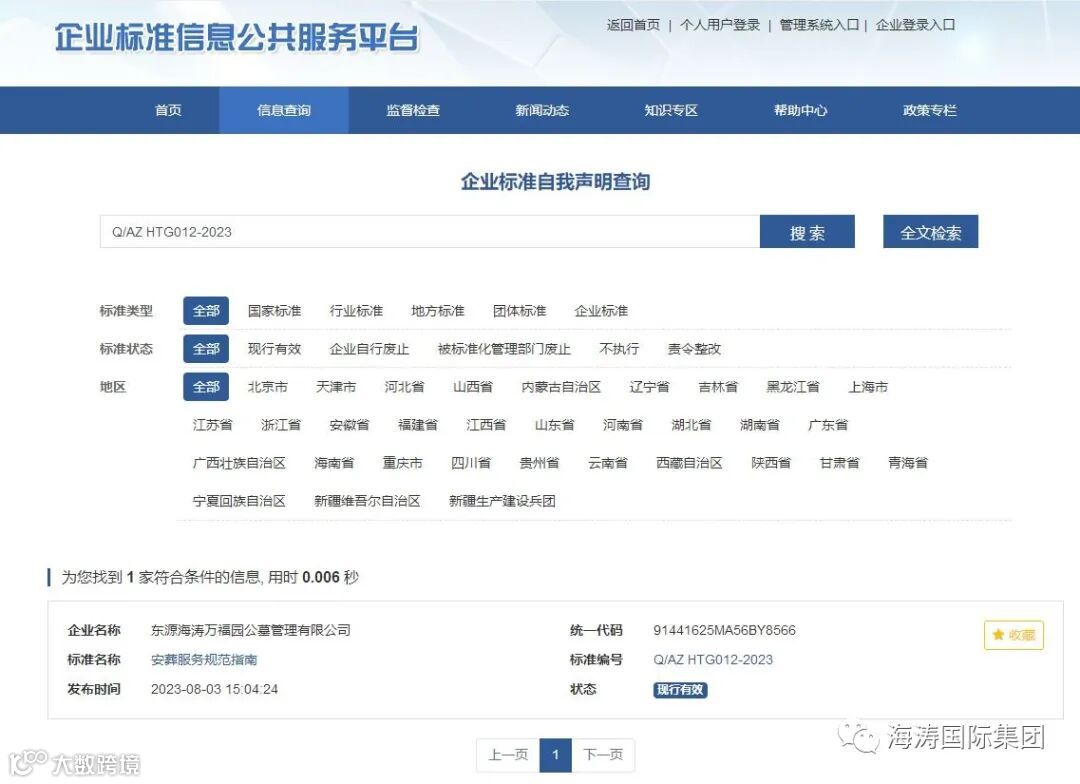The width and height of the screenshot is (1080, 784).
Task: Select 全部 in 标准类型 row
Action: 206,311
